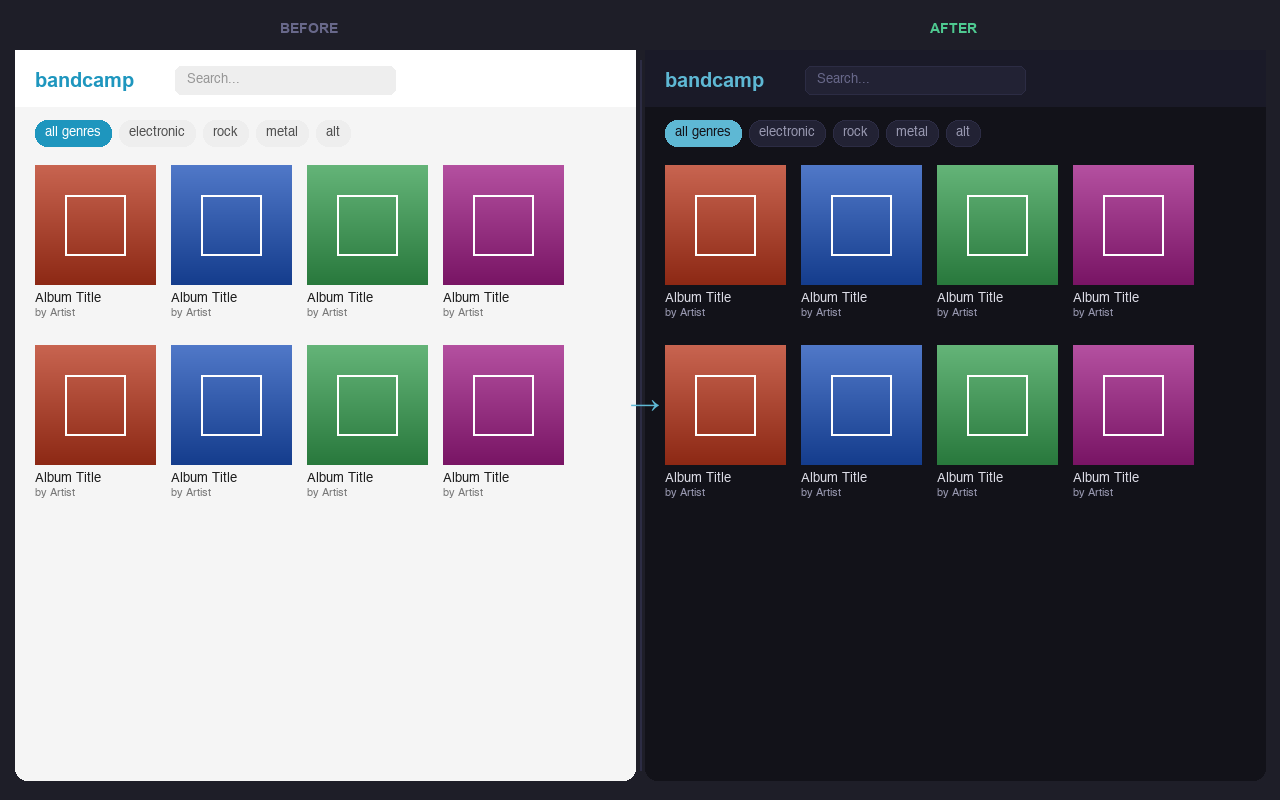
Task: Focus the Search field in the dark After panel
Action: point(915,80)
